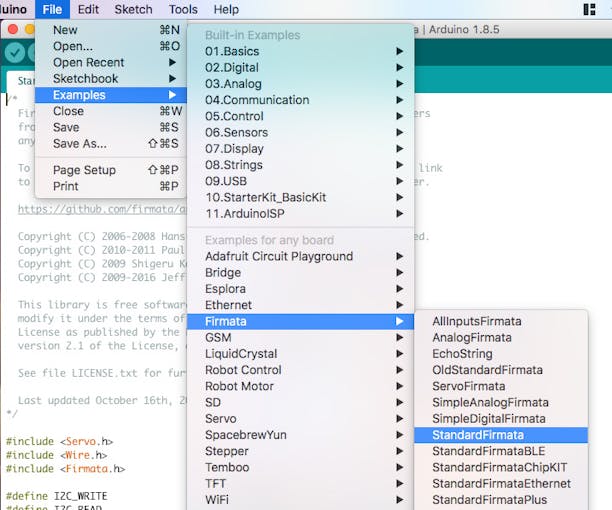Screen dimensions: 612x510
Task: Open TFT library examples
Action: pos(301,483)
